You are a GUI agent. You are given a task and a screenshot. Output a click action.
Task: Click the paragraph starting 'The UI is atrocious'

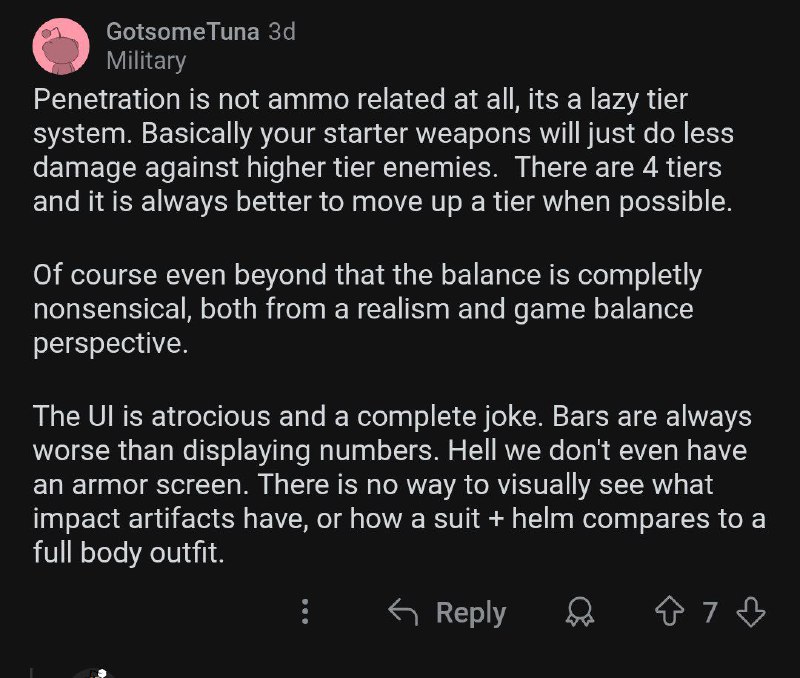399,485
